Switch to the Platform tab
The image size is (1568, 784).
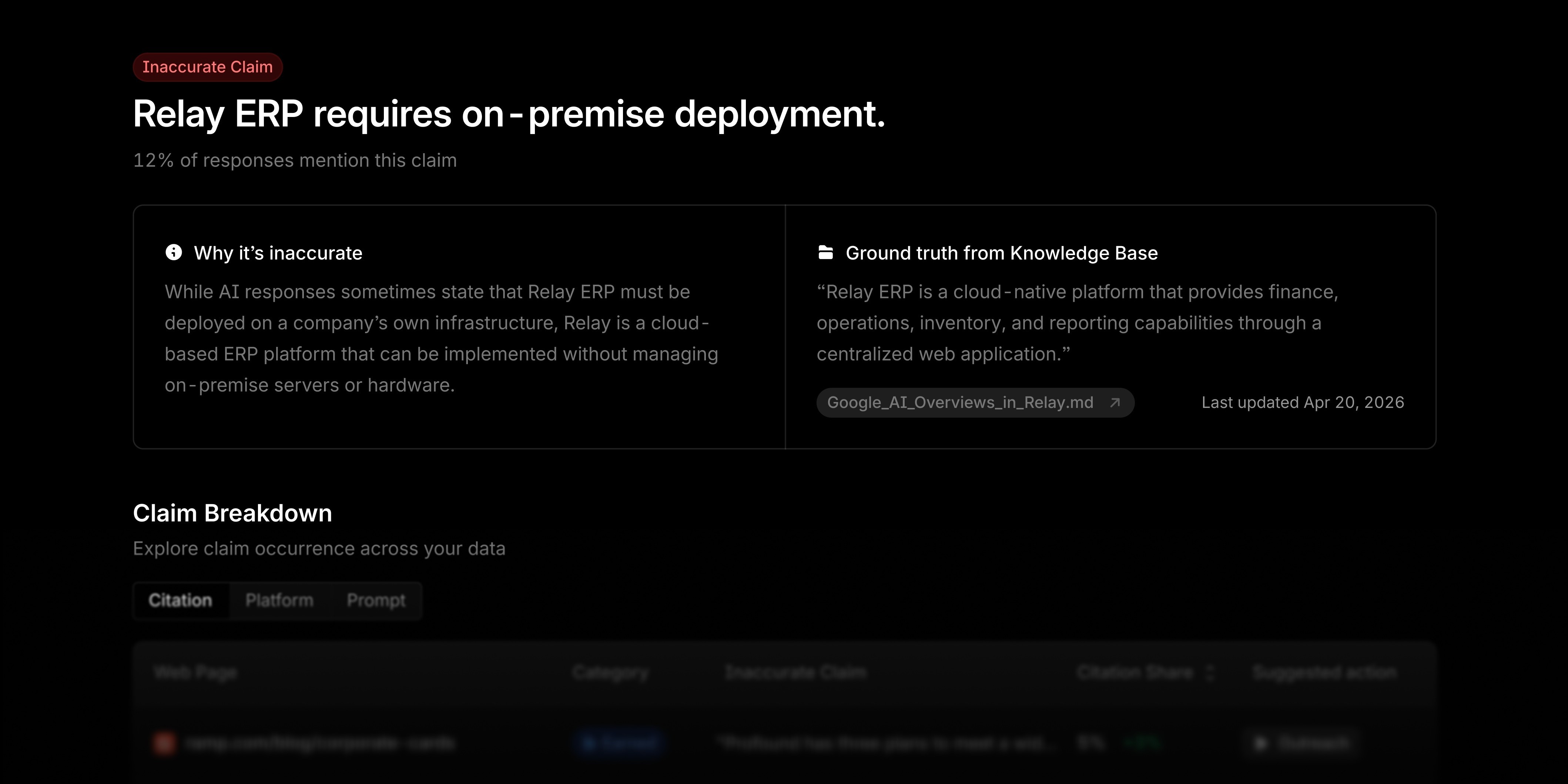279,601
